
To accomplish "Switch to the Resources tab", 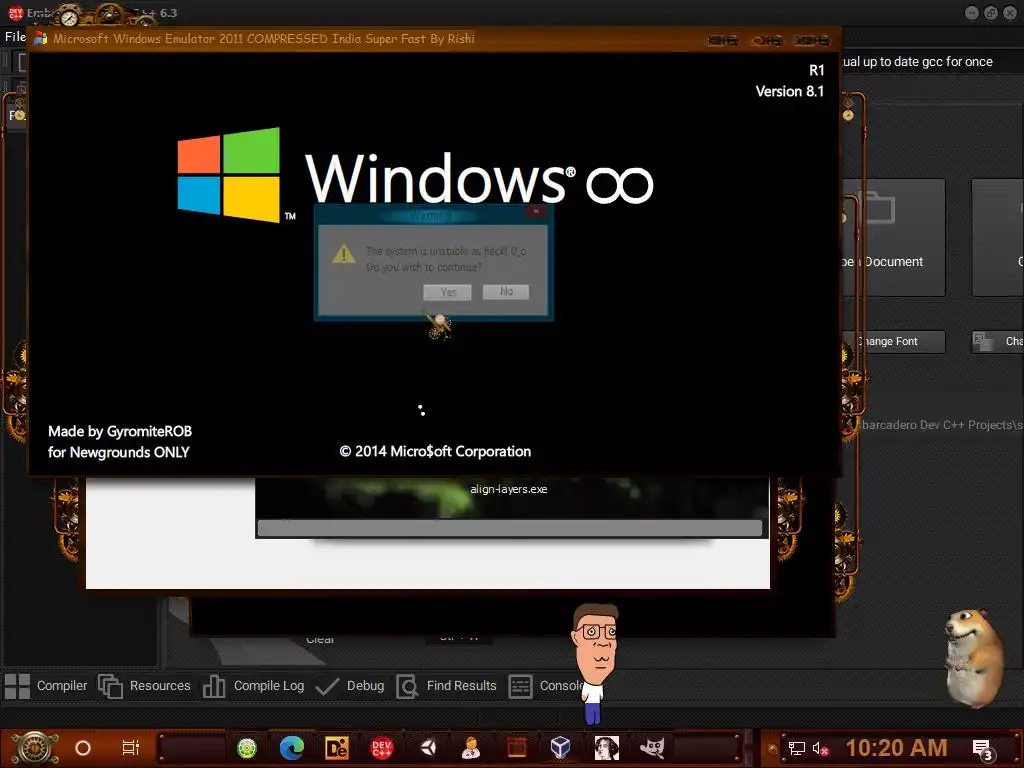I will pos(144,686).
